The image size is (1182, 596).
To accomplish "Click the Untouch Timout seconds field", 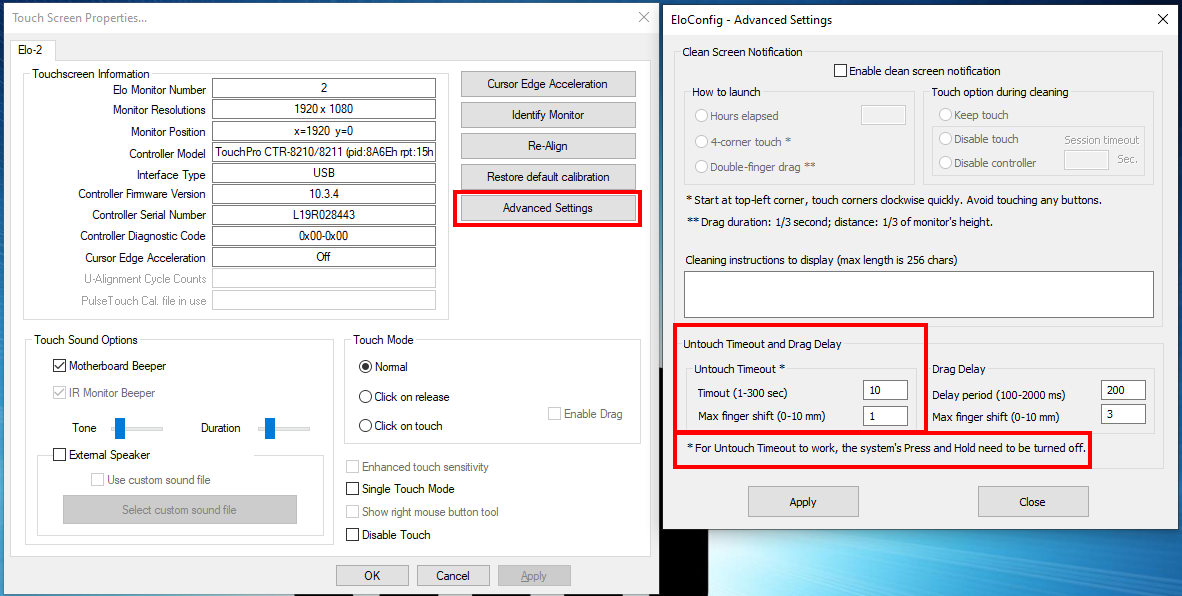I will pyautogui.click(x=885, y=390).
